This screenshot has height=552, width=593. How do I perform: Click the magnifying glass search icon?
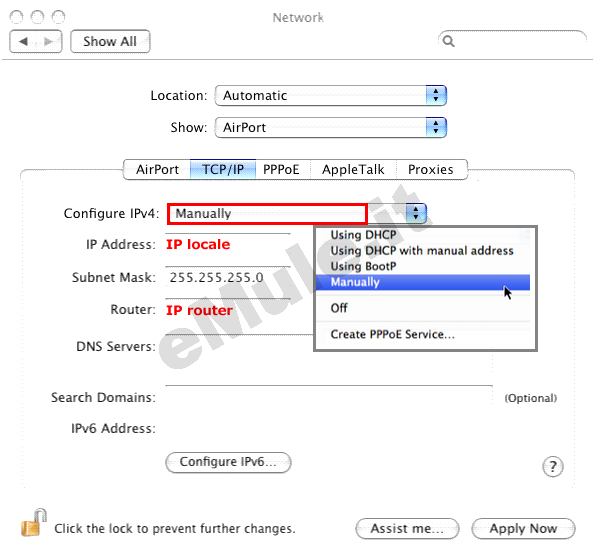point(449,41)
